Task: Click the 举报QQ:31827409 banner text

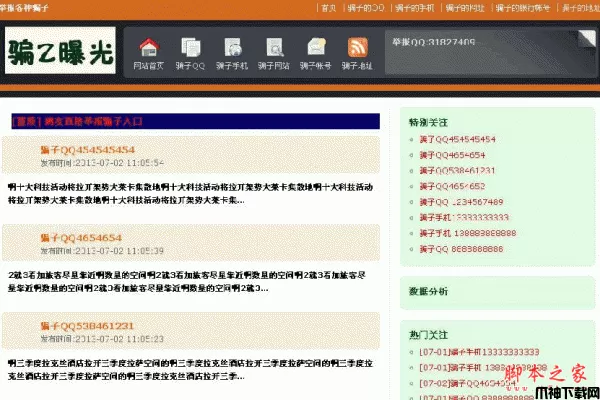Action: click(434, 42)
